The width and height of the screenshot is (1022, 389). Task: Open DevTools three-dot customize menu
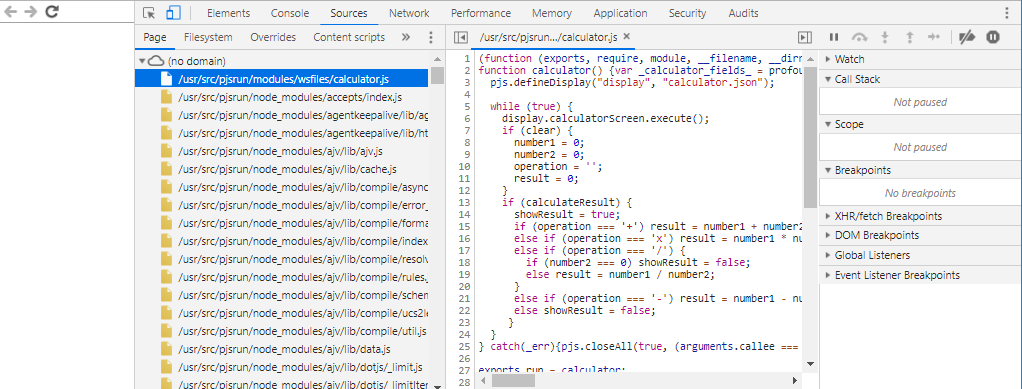(x=1008, y=13)
